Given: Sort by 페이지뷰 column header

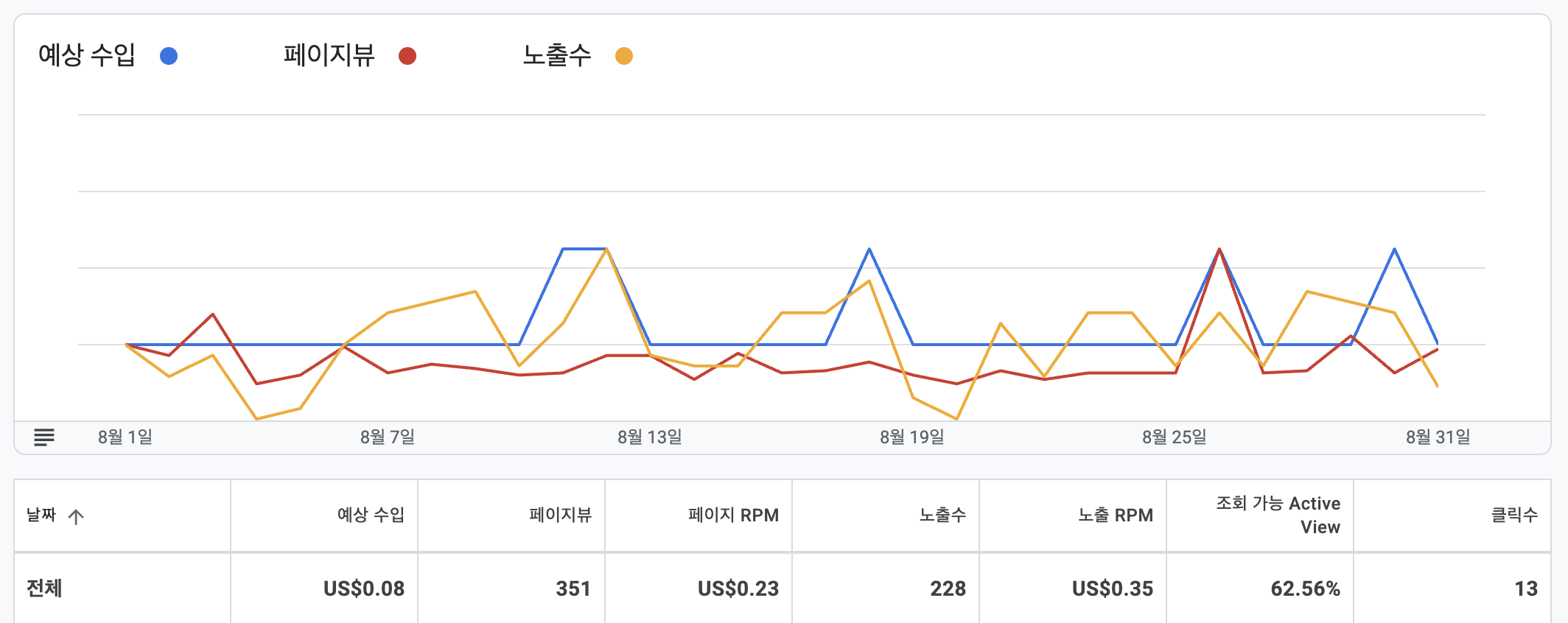Looking at the screenshot, I should point(560,515).
